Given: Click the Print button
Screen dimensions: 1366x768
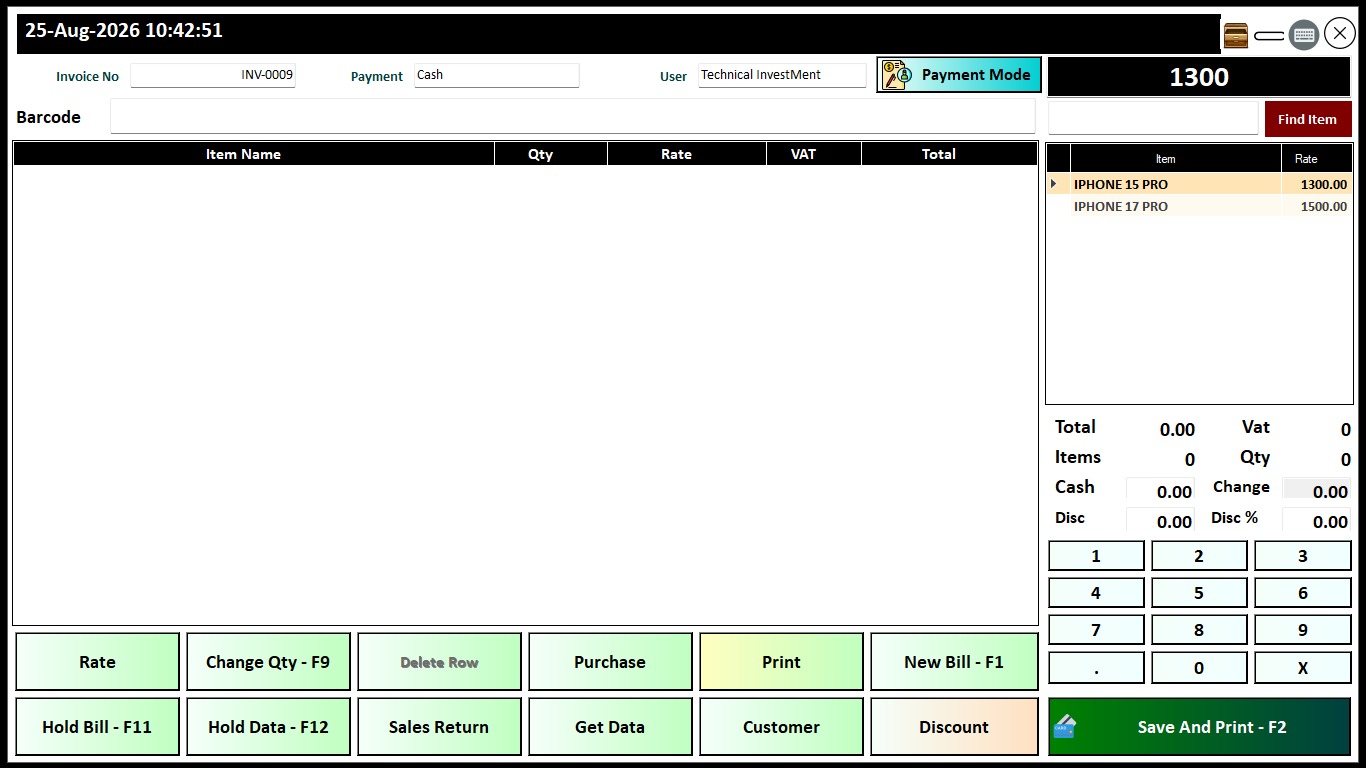Looking at the screenshot, I should pos(782,662).
